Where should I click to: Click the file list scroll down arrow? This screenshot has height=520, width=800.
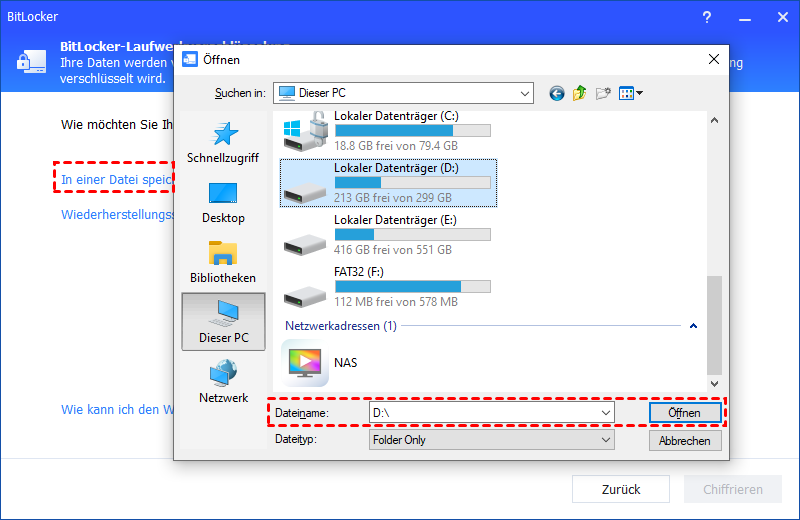pyautogui.click(x=714, y=384)
